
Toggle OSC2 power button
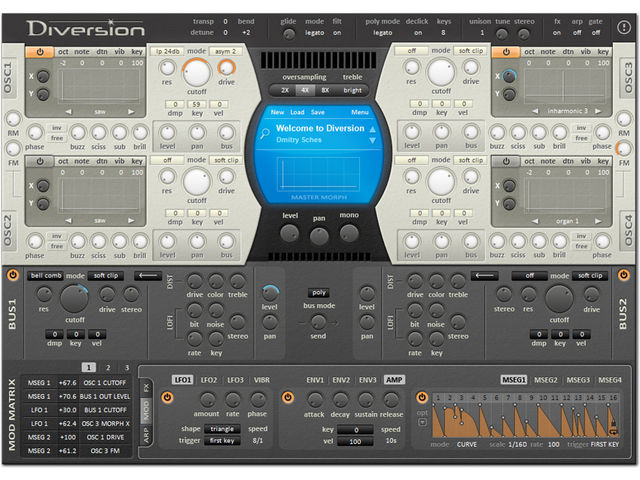tap(40, 161)
